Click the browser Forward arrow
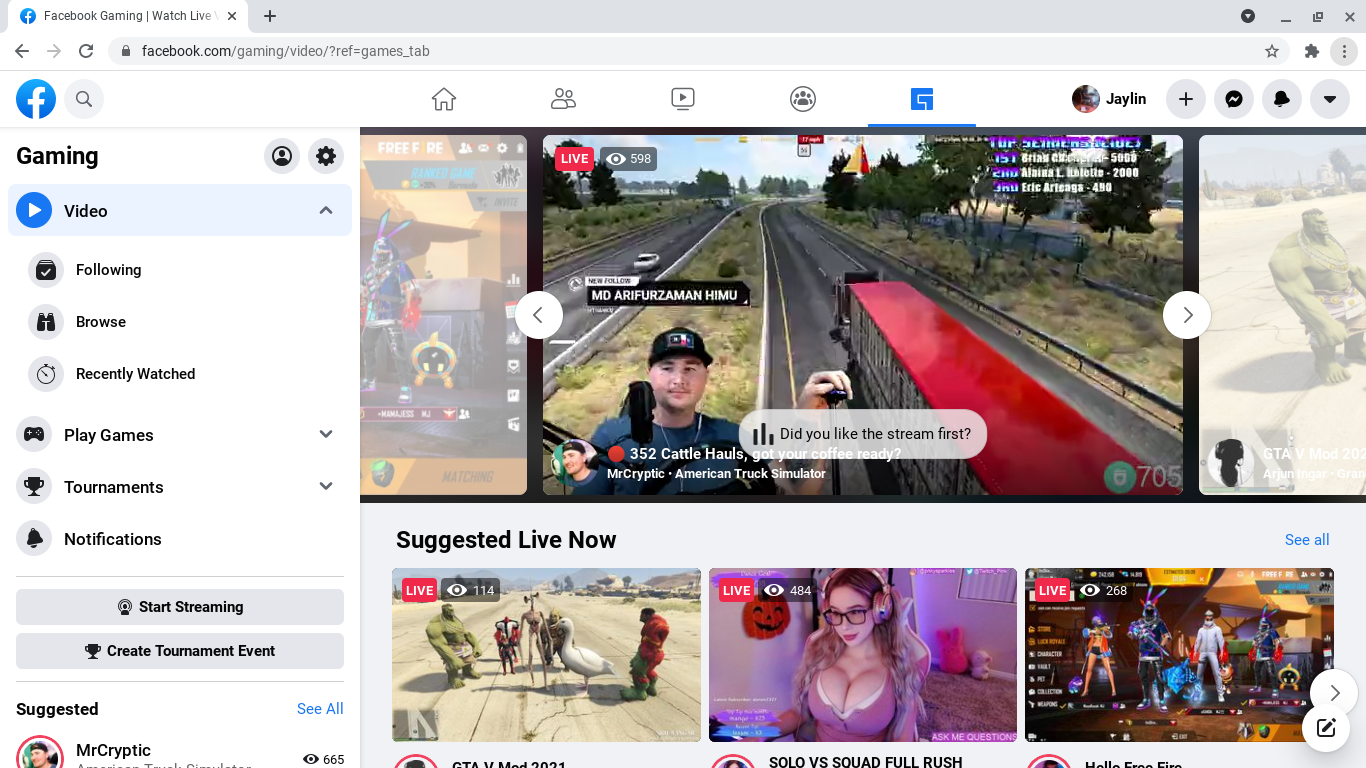The width and height of the screenshot is (1366, 768). (x=54, y=51)
